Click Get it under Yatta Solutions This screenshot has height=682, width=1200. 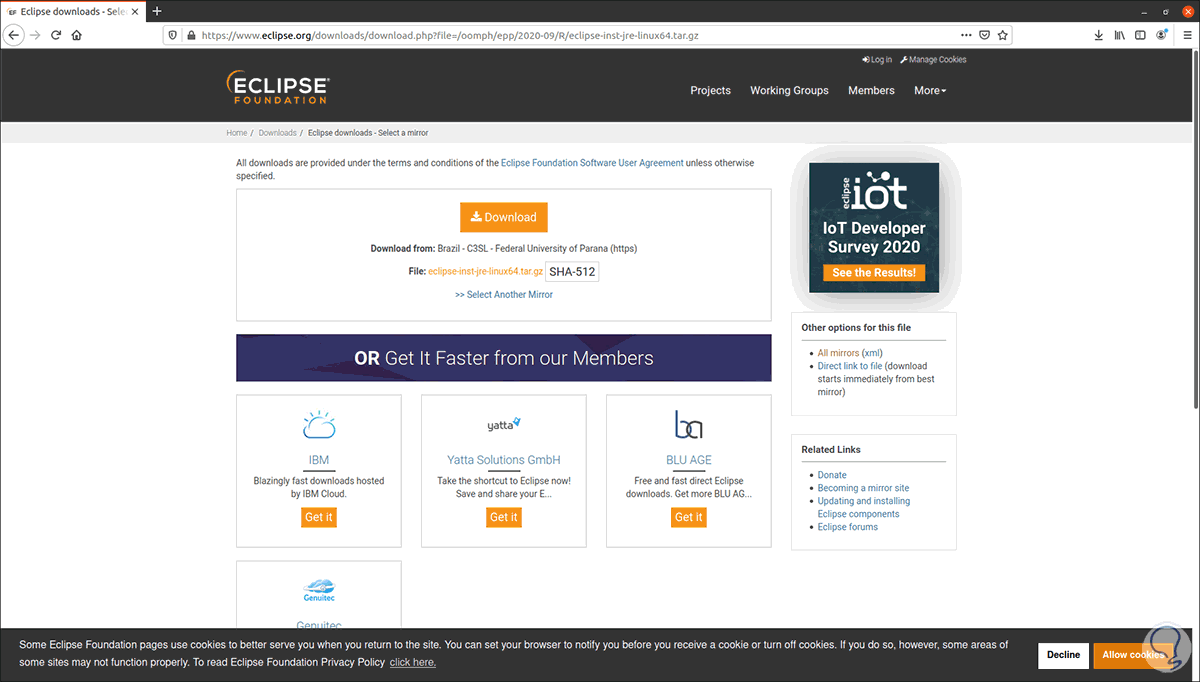tap(504, 517)
